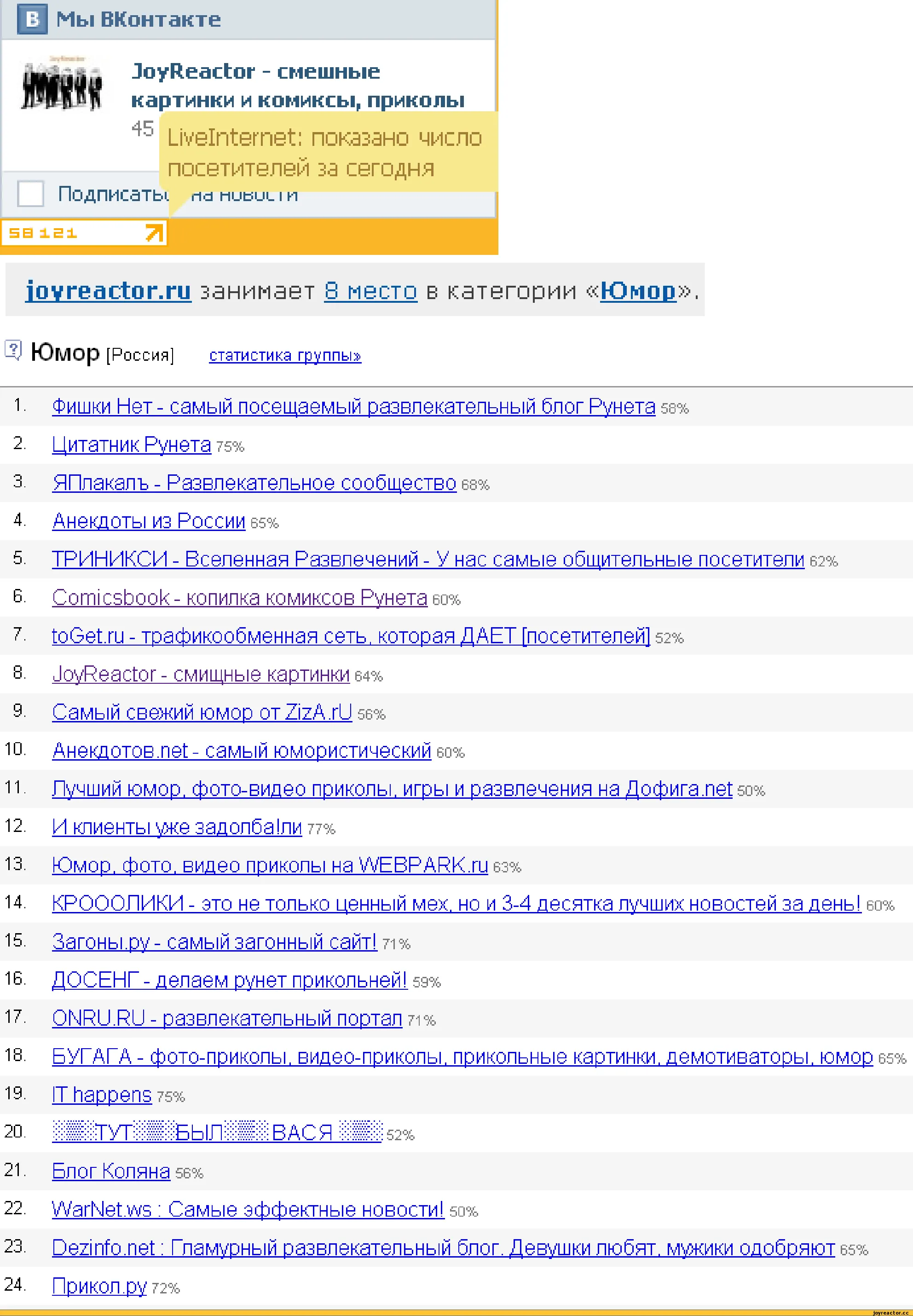This screenshot has height=1316, width=913.
Task: Open Загоны.ру - самый загонный сайт link
Action: (214, 942)
